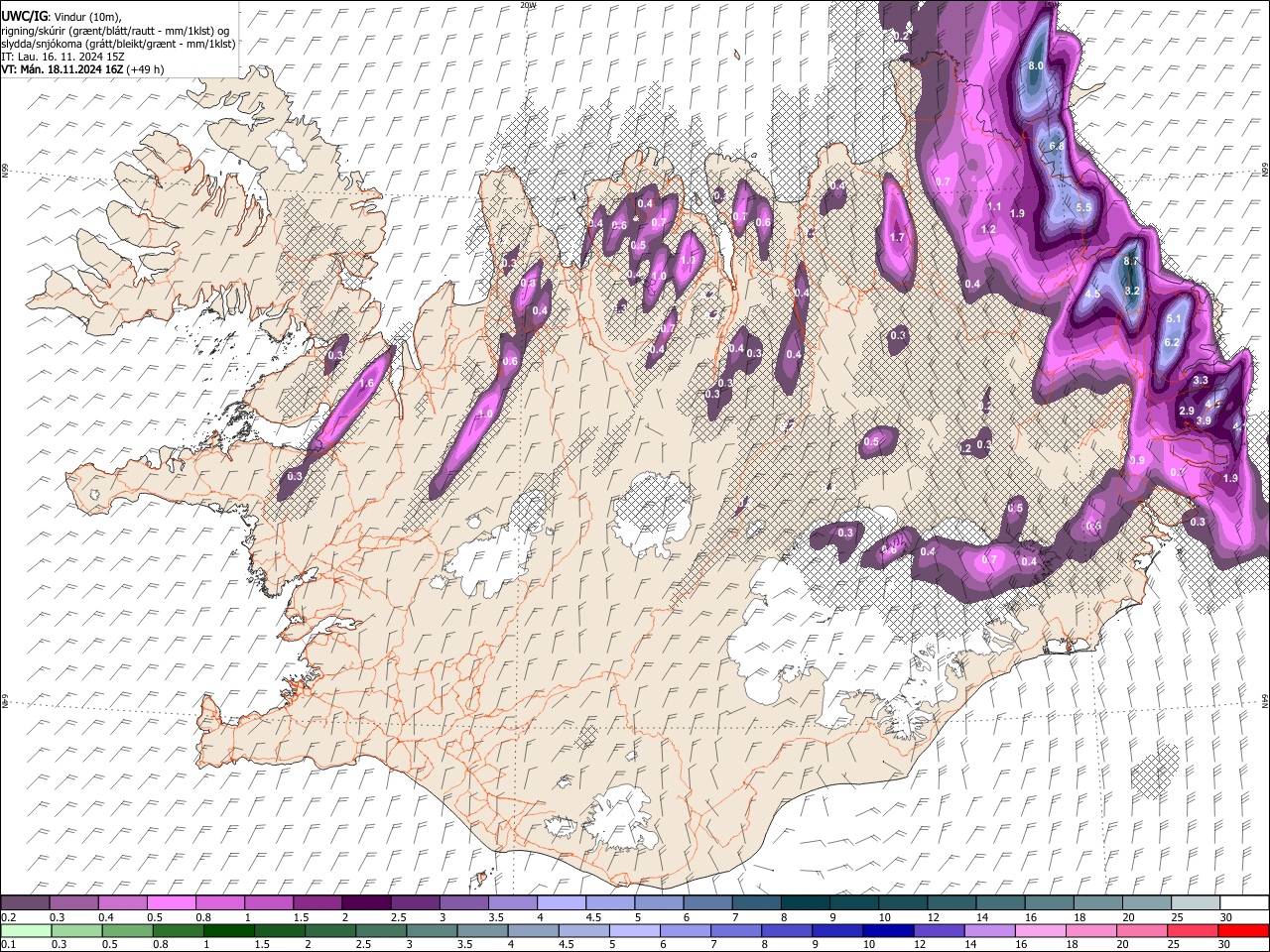The height and width of the screenshot is (952, 1270).
Task: Click the 6.6 precipitation value on the map
Action: 1057,146
